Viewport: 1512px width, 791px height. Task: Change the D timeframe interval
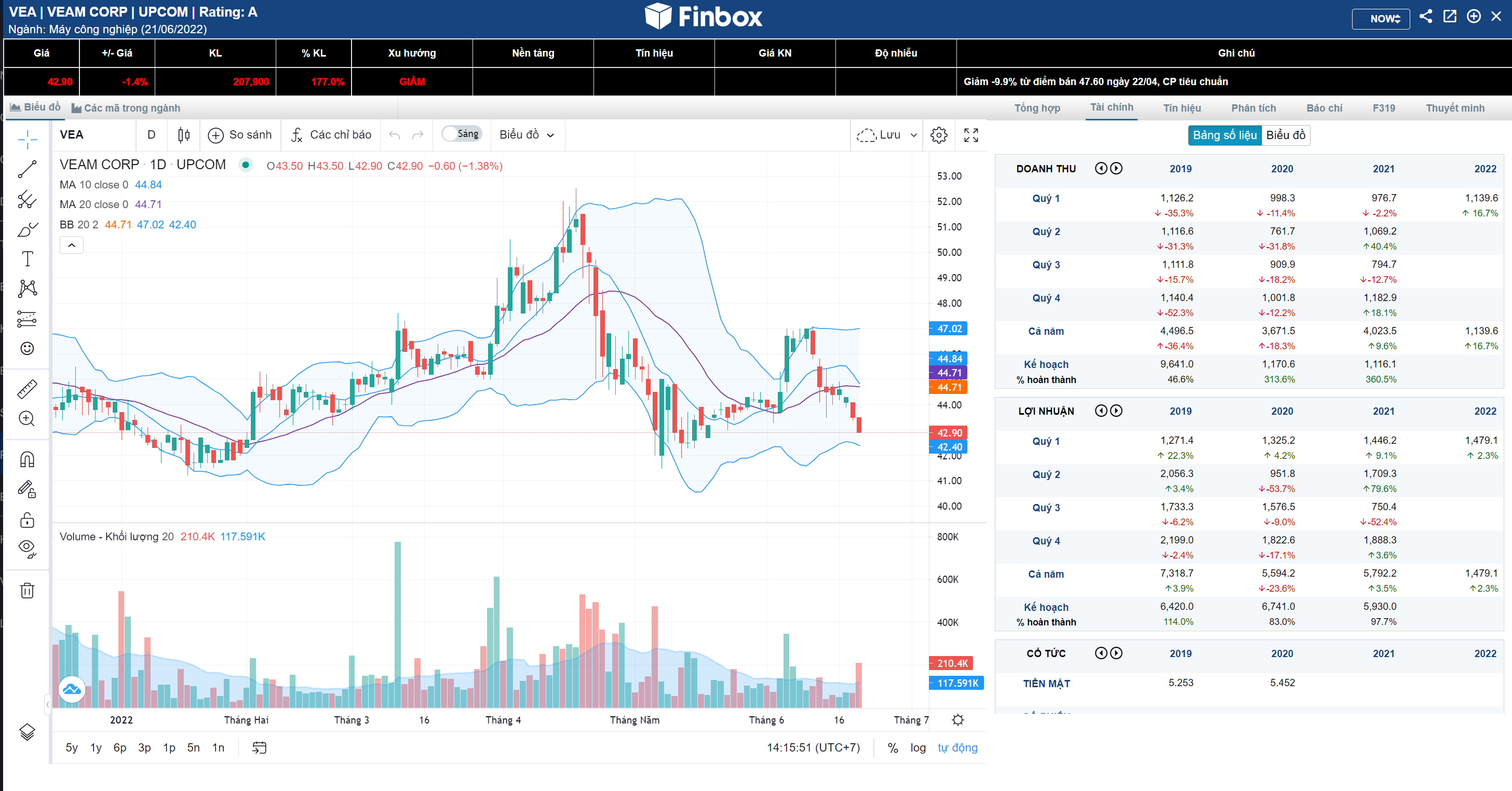[x=152, y=135]
